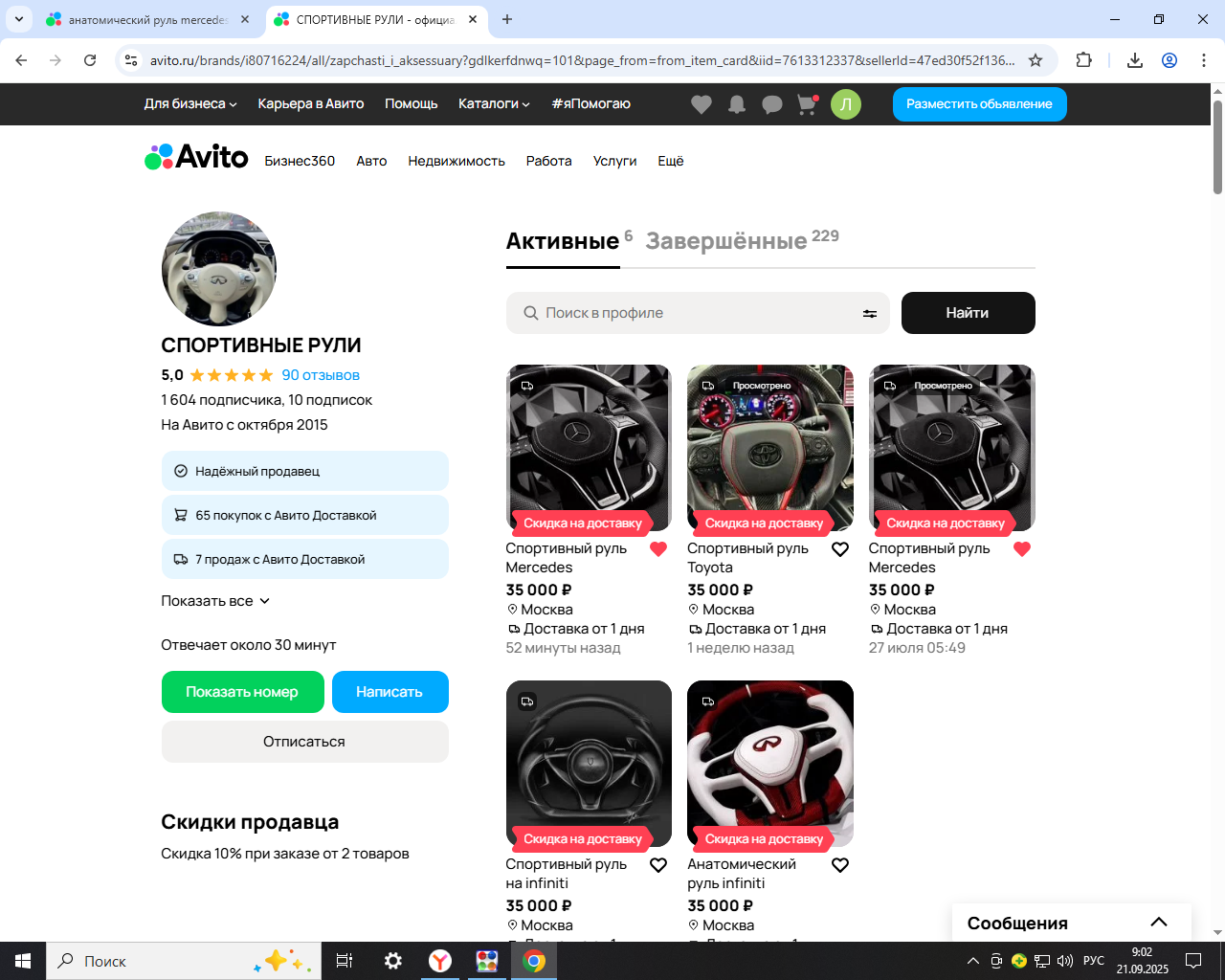Image resolution: width=1225 pixels, height=980 pixels.
Task: Switch to 'анатомический руль mercedes' browser tab
Action: [148, 19]
